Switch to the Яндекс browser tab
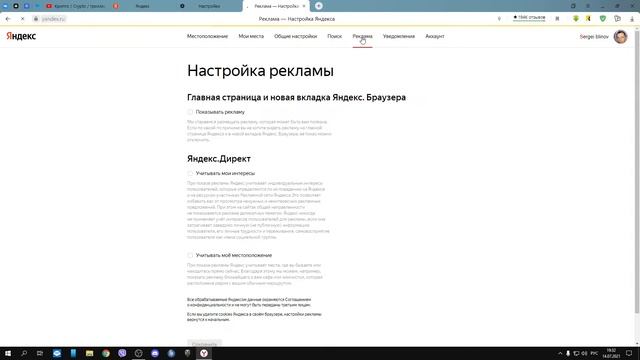 click(143, 6)
